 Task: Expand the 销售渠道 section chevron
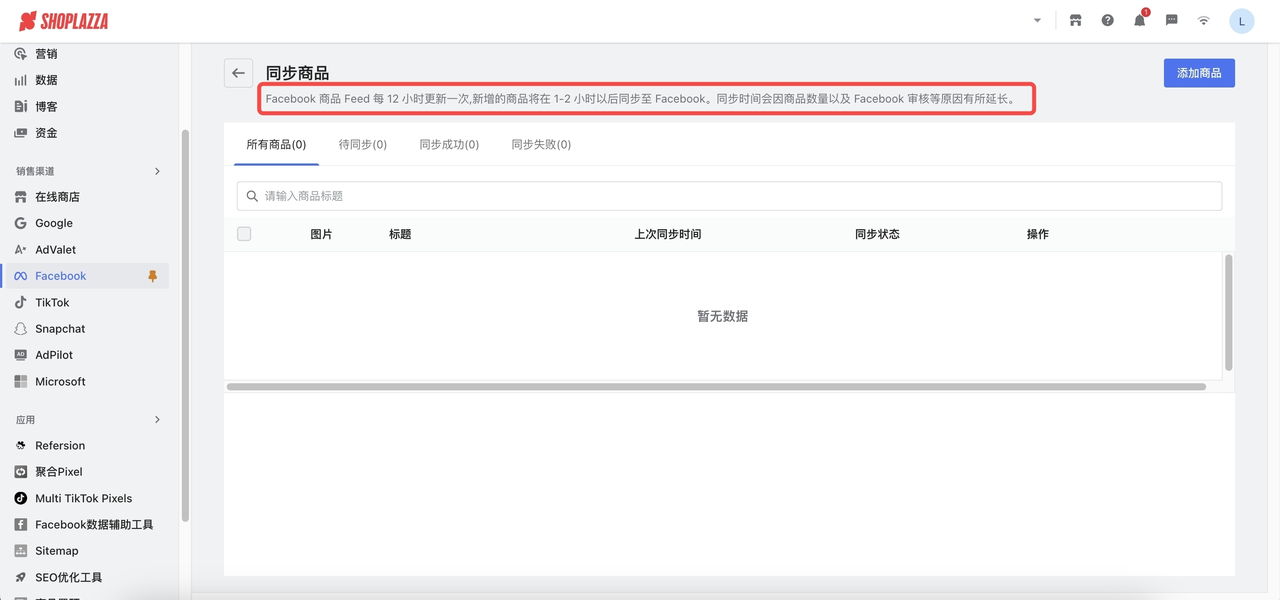tap(157, 171)
